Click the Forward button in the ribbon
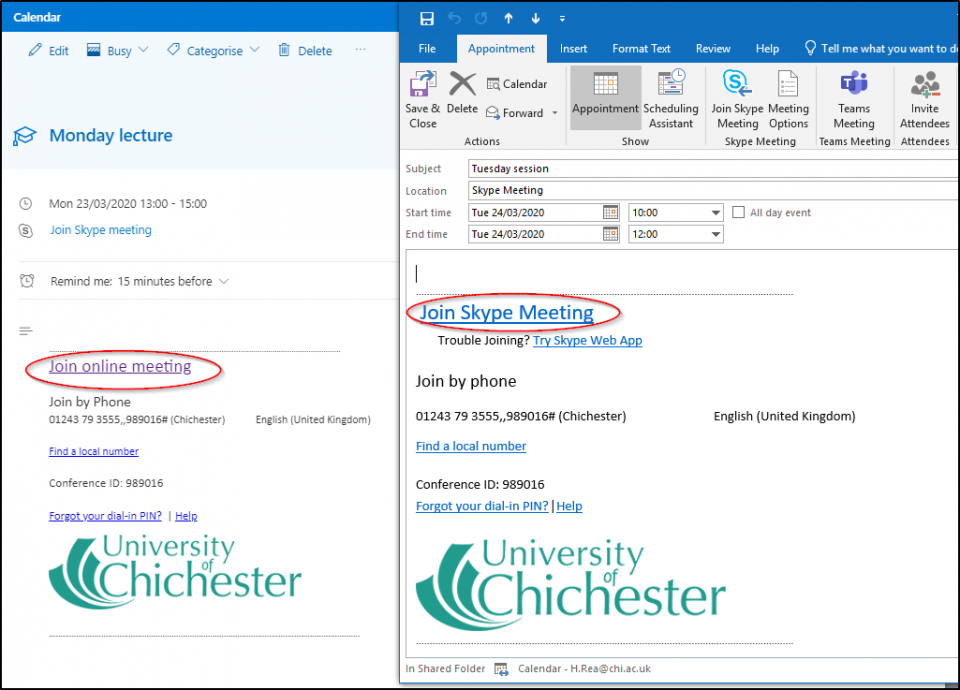960x690 pixels. [515, 113]
